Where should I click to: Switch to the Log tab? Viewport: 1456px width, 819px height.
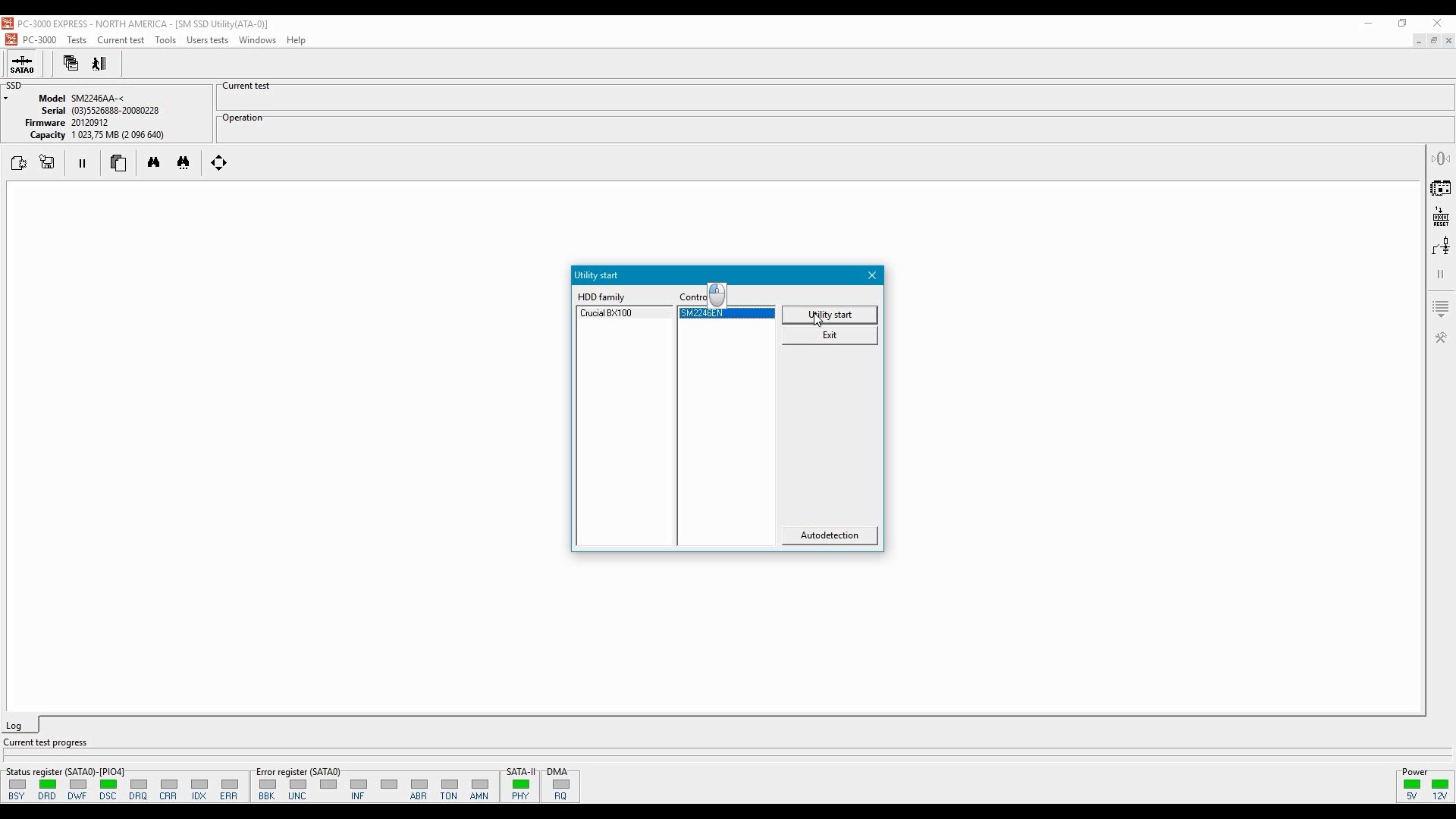14,726
